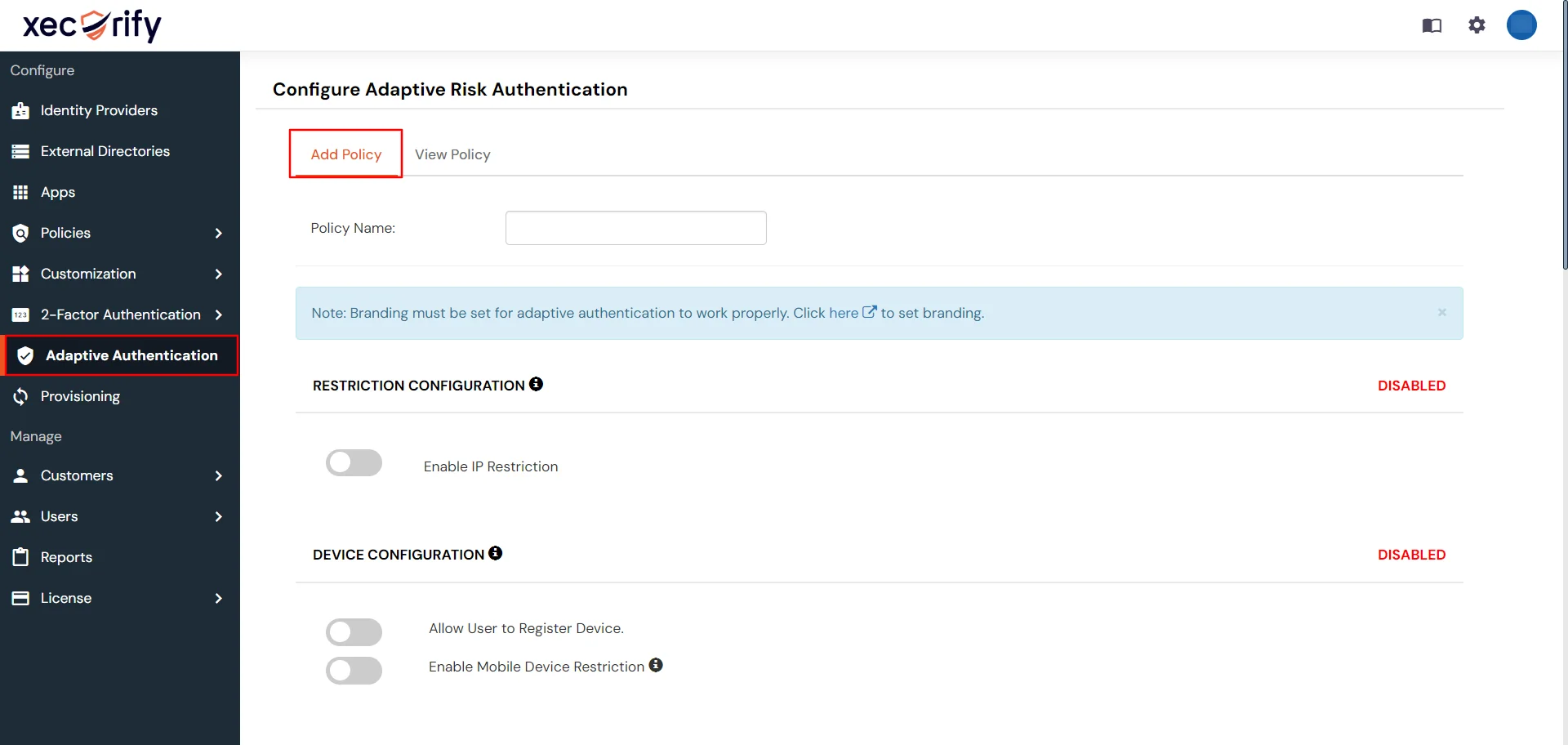
Task: Click the Restriction Configuration info icon
Action: 536,384
